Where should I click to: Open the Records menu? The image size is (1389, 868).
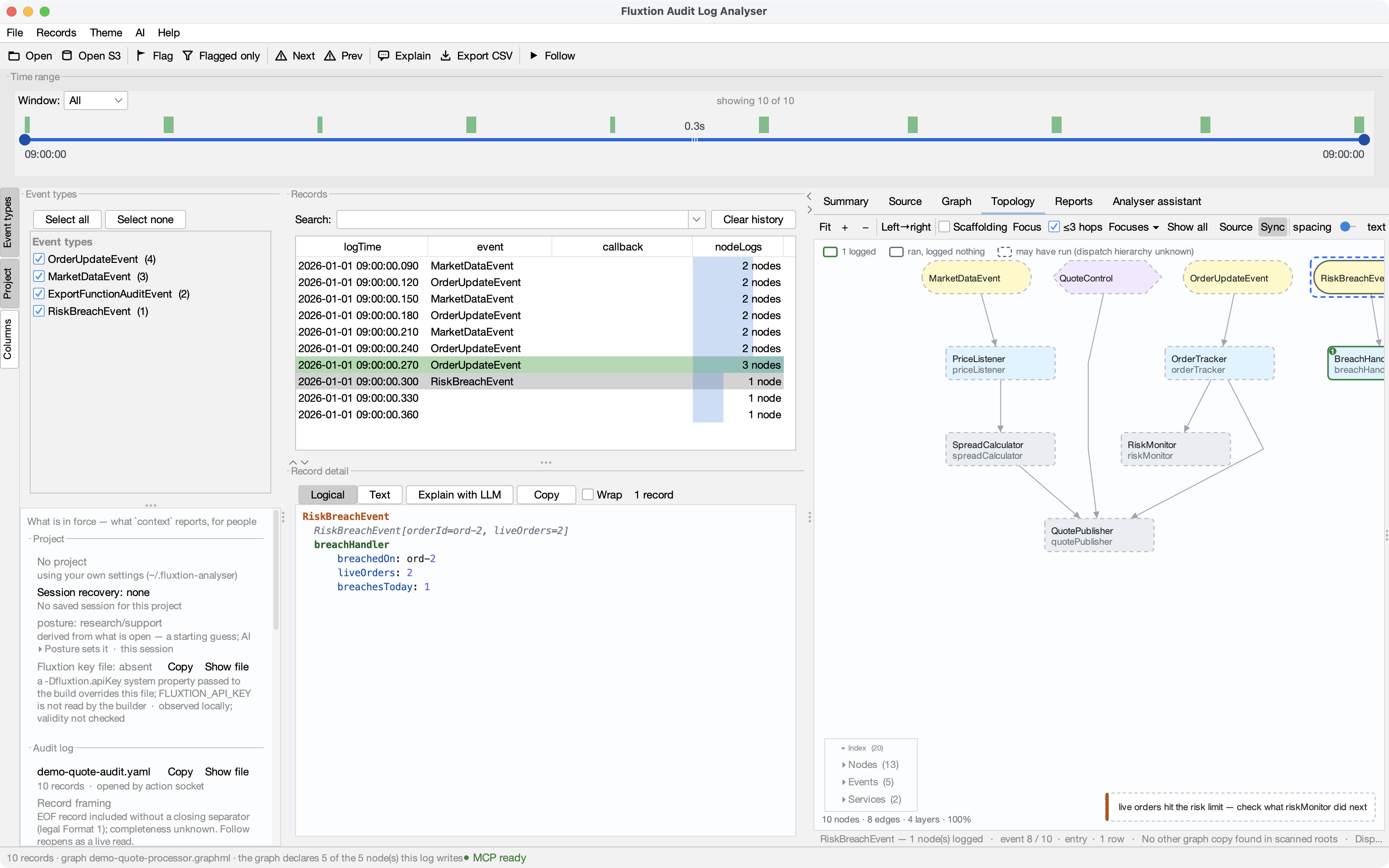[x=56, y=33]
